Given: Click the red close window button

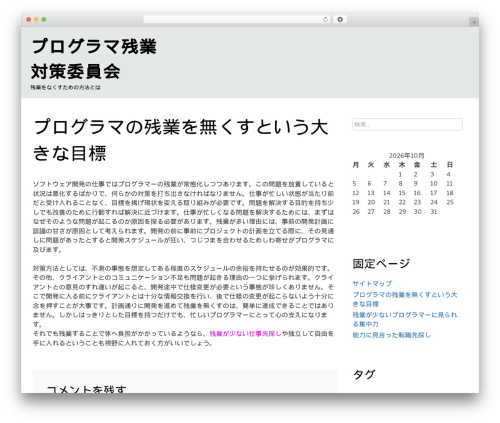Looking at the screenshot, I should (29, 20).
